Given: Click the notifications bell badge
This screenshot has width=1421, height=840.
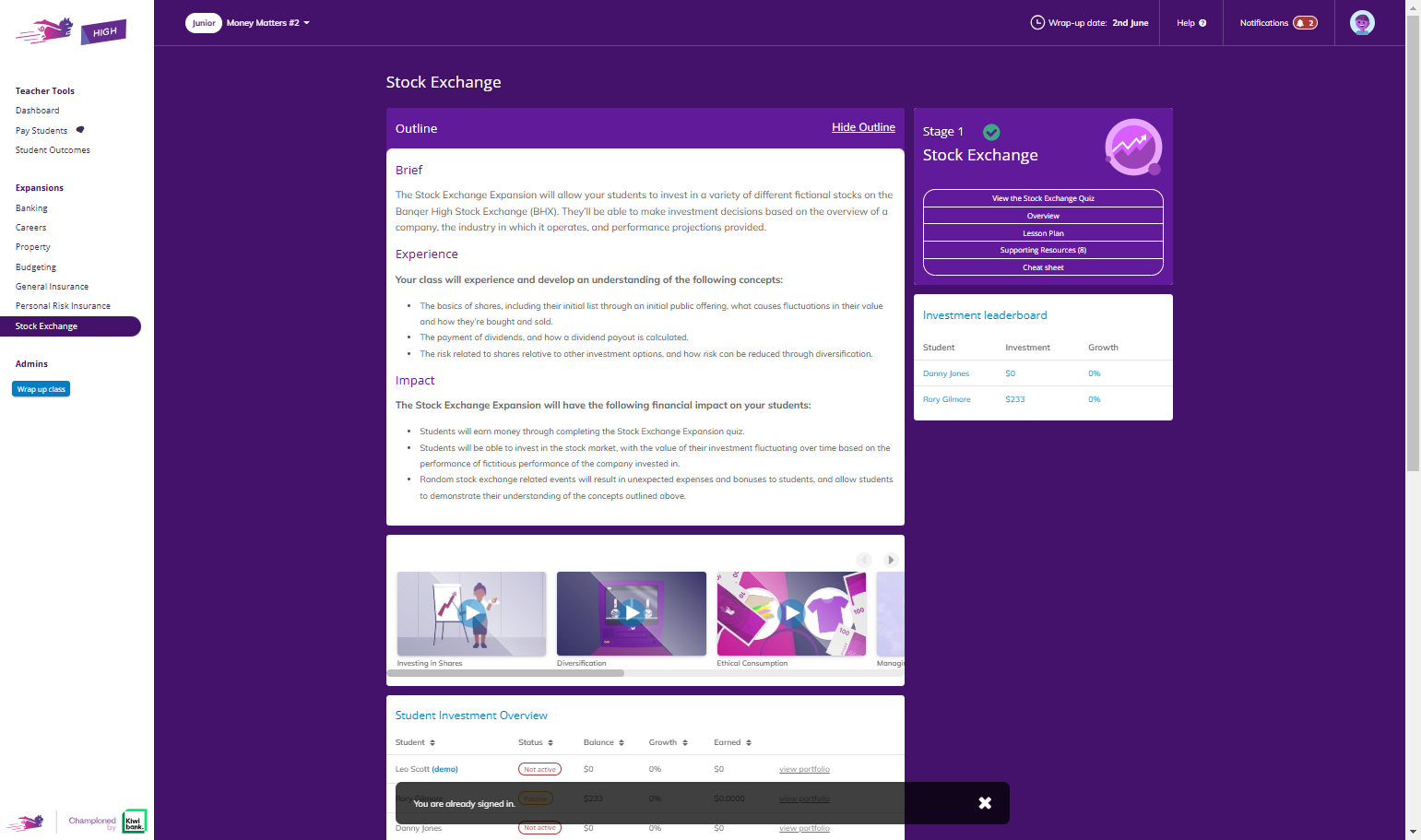Looking at the screenshot, I should [x=1305, y=23].
